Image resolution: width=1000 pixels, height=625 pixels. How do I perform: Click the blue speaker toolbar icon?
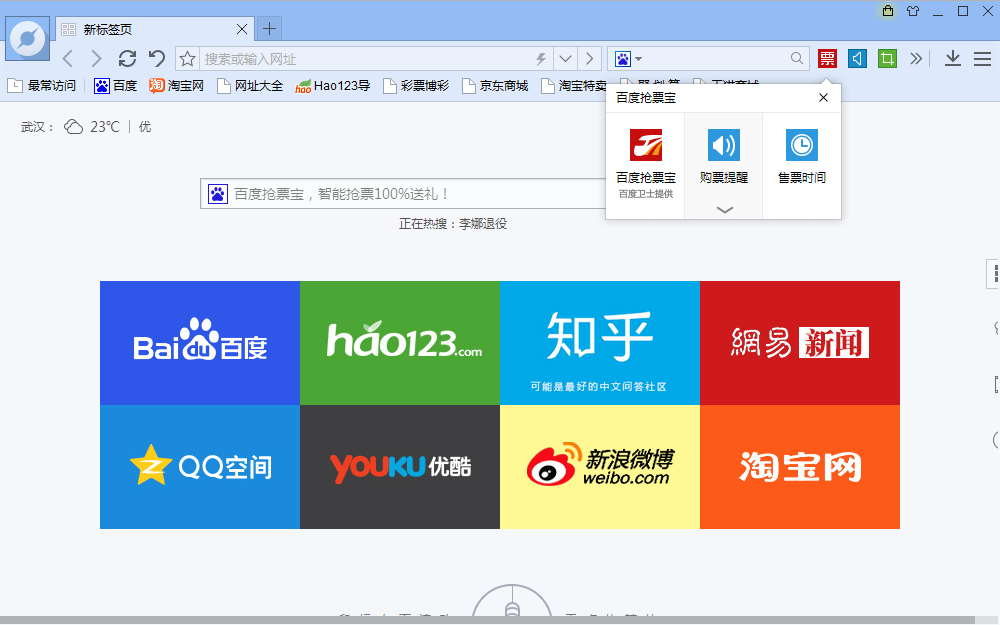coord(857,59)
